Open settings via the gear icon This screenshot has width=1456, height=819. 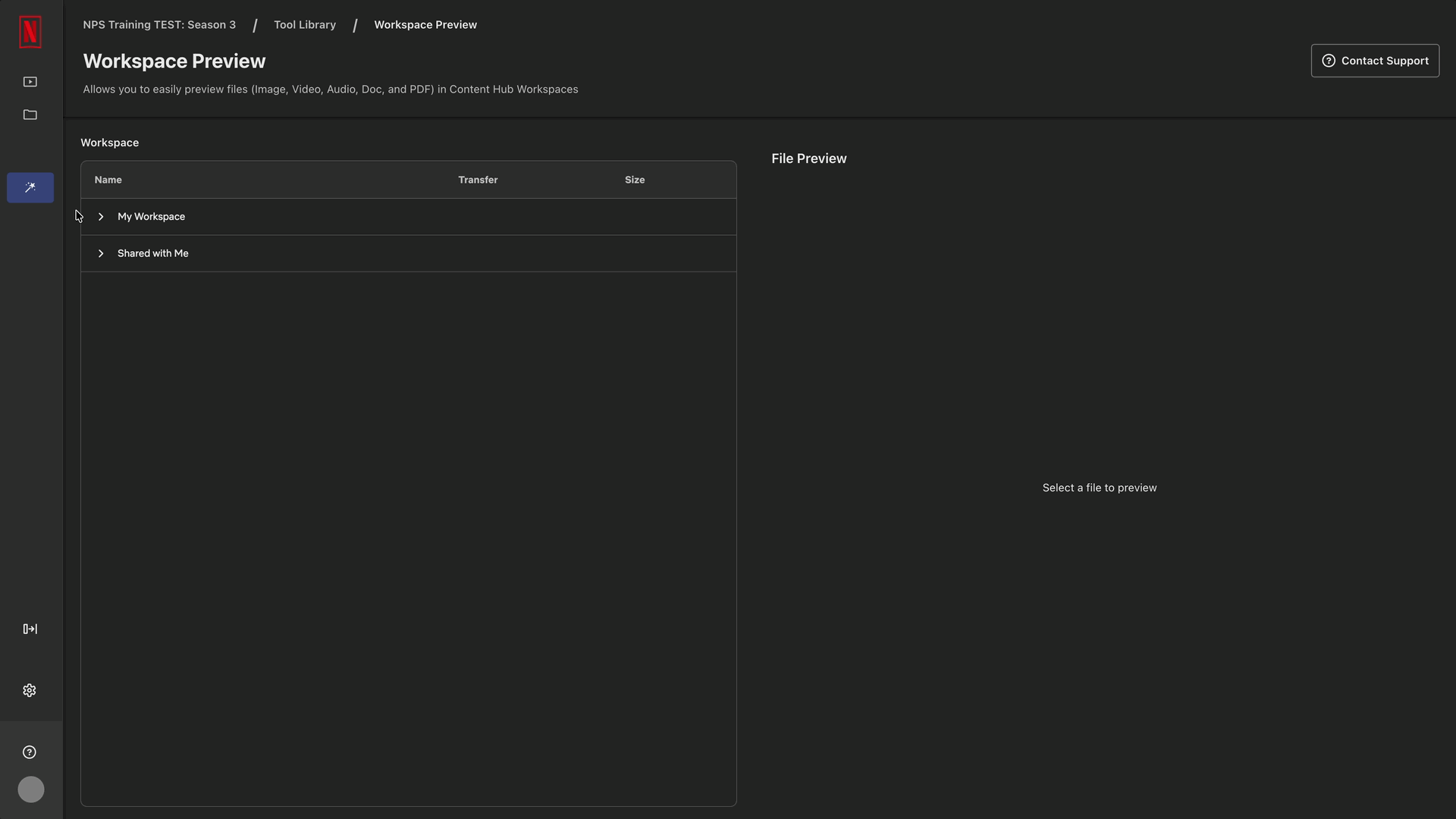[30, 690]
